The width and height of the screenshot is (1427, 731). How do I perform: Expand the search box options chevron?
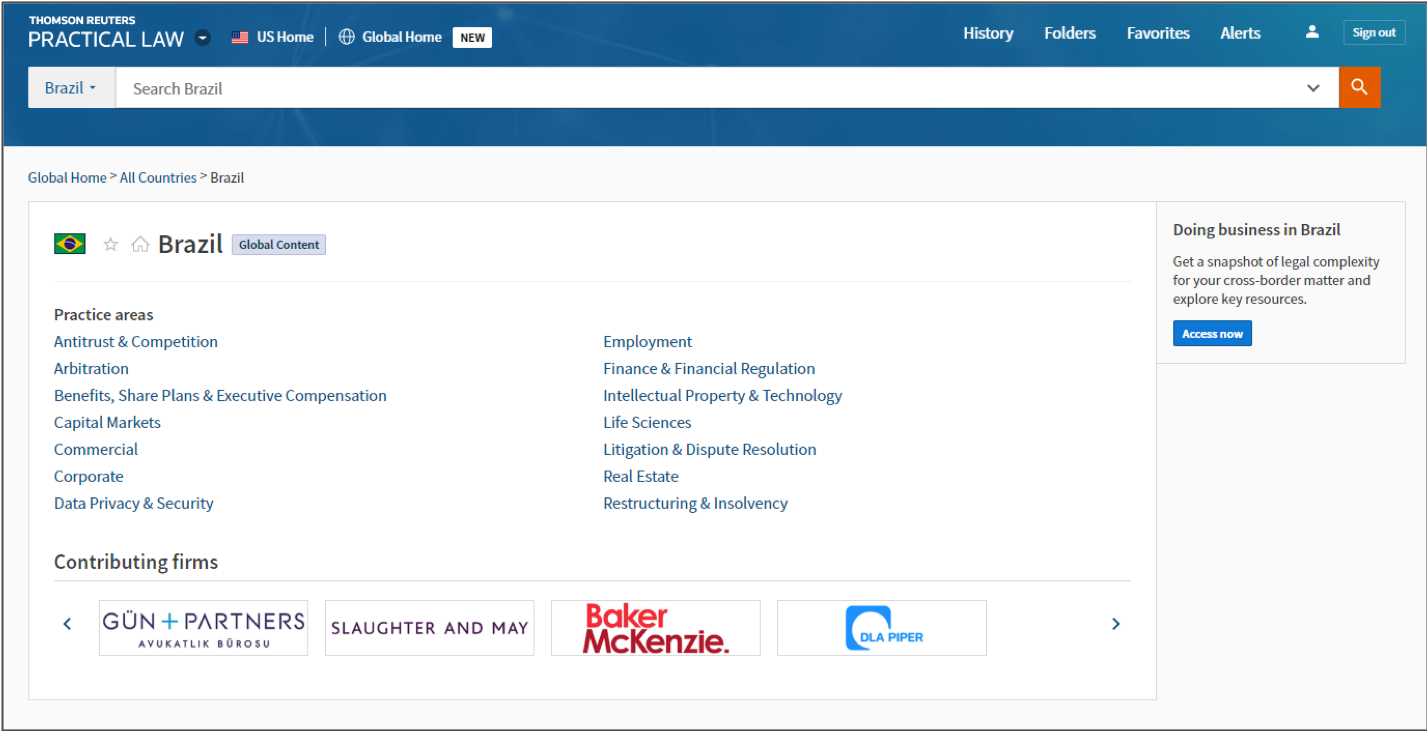(1314, 88)
